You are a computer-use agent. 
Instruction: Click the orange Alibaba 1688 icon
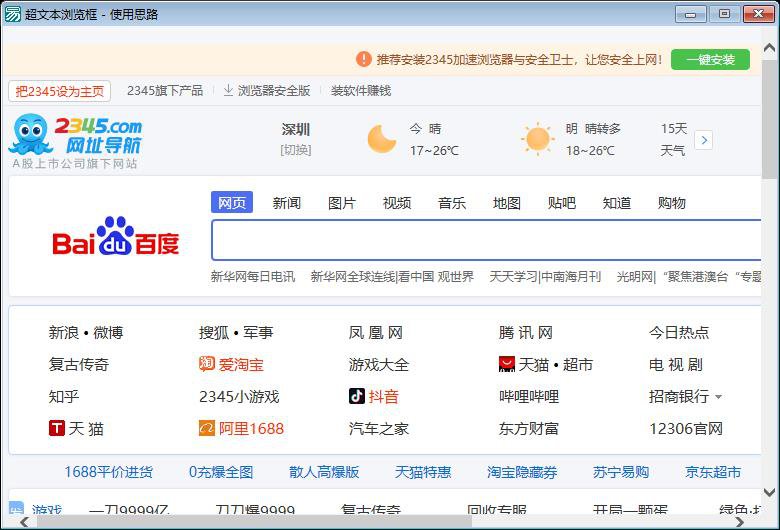207,429
